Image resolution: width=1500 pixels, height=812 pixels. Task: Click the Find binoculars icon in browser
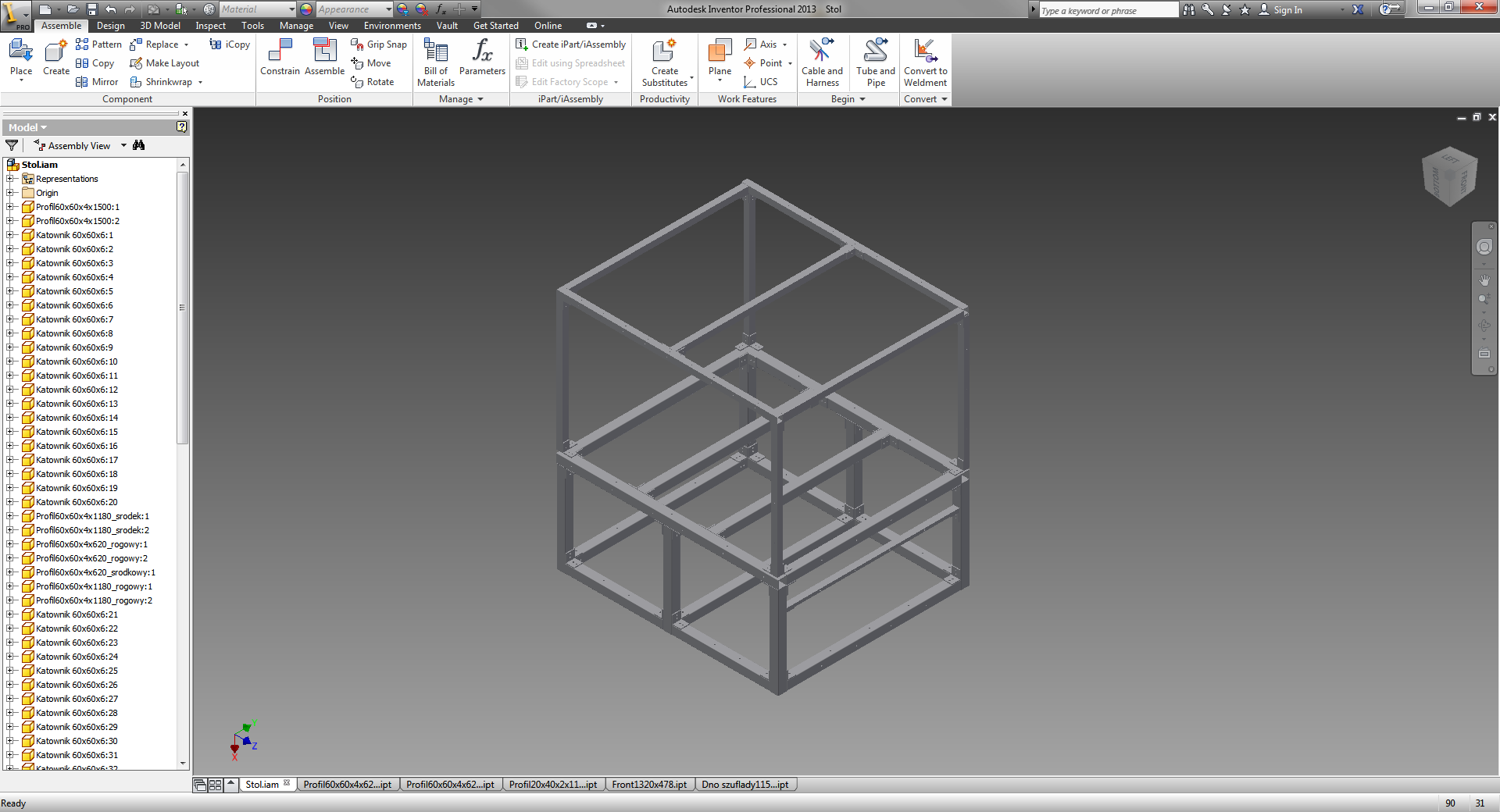[139, 145]
